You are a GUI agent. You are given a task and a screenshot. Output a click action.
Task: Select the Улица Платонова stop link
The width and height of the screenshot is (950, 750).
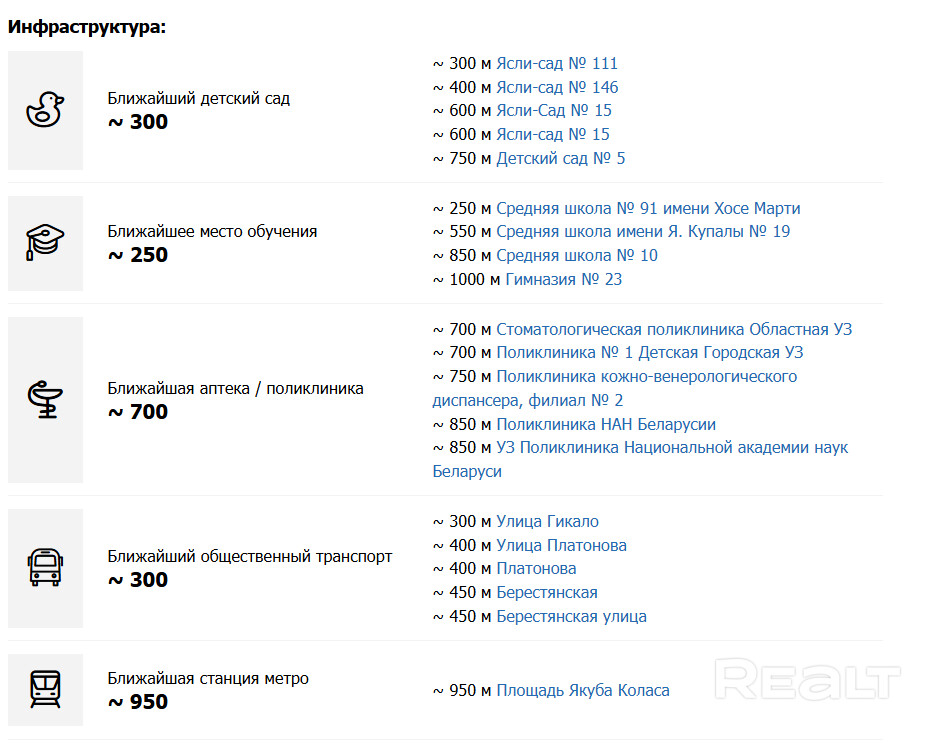[x=561, y=545]
